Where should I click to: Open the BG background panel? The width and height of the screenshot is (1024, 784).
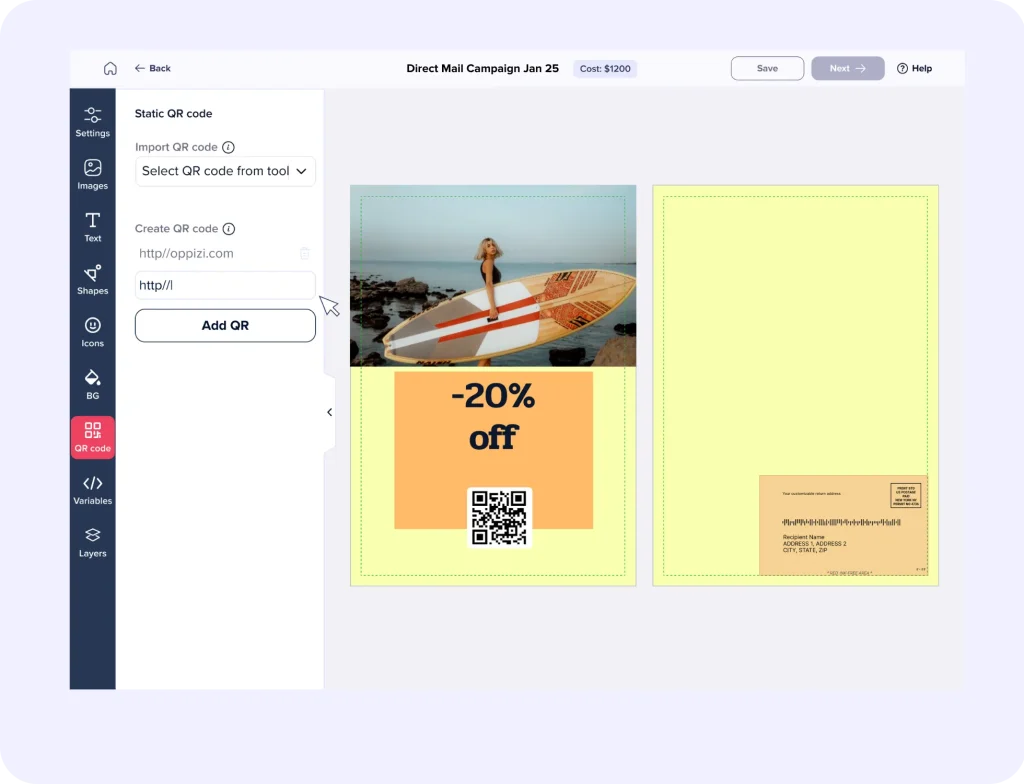[x=92, y=385]
